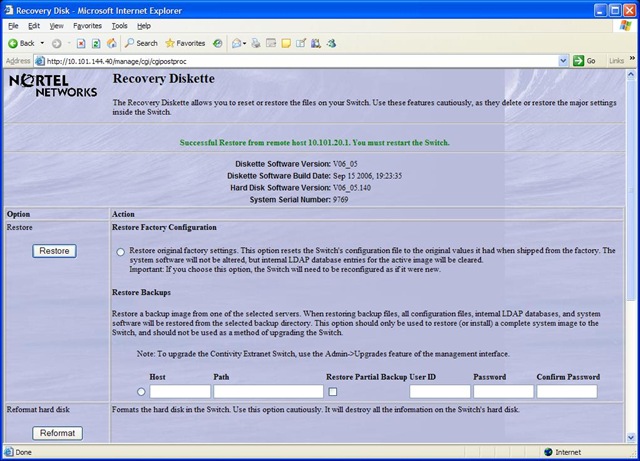Select Restore original factory settings radio button
640x461 pixels.
(120, 252)
